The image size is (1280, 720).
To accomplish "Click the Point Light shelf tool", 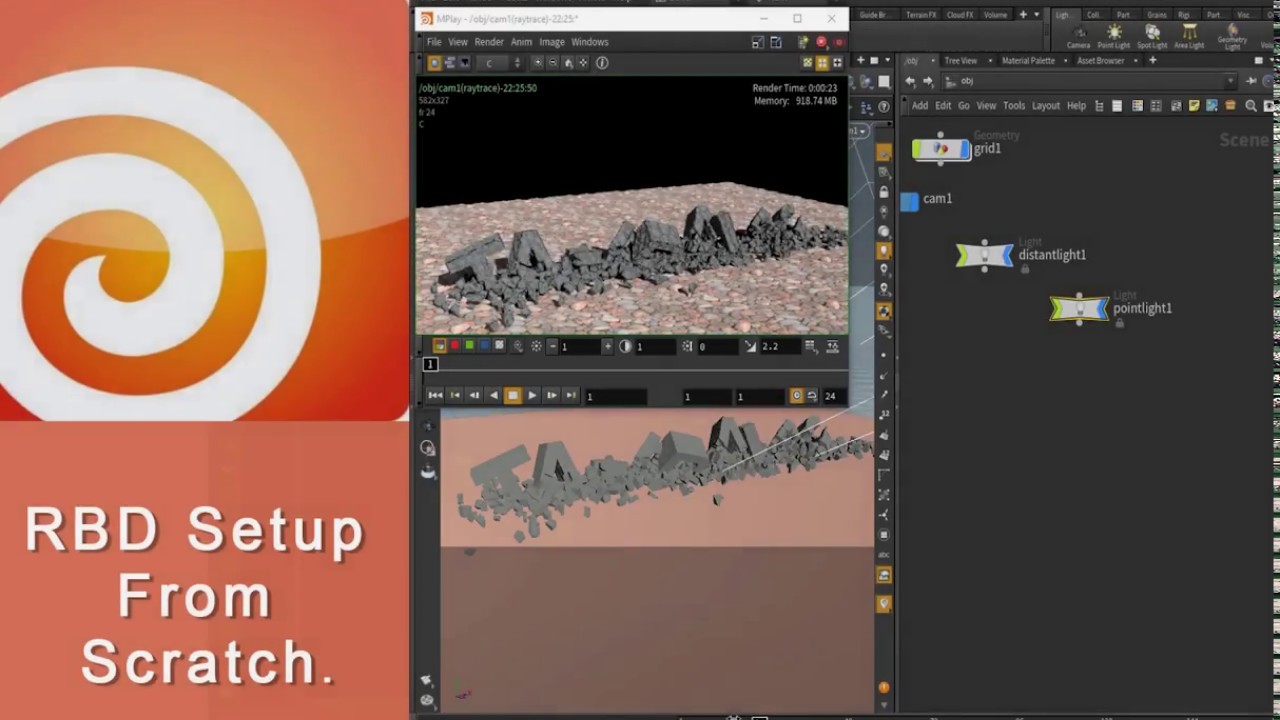I will [x=1114, y=36].
